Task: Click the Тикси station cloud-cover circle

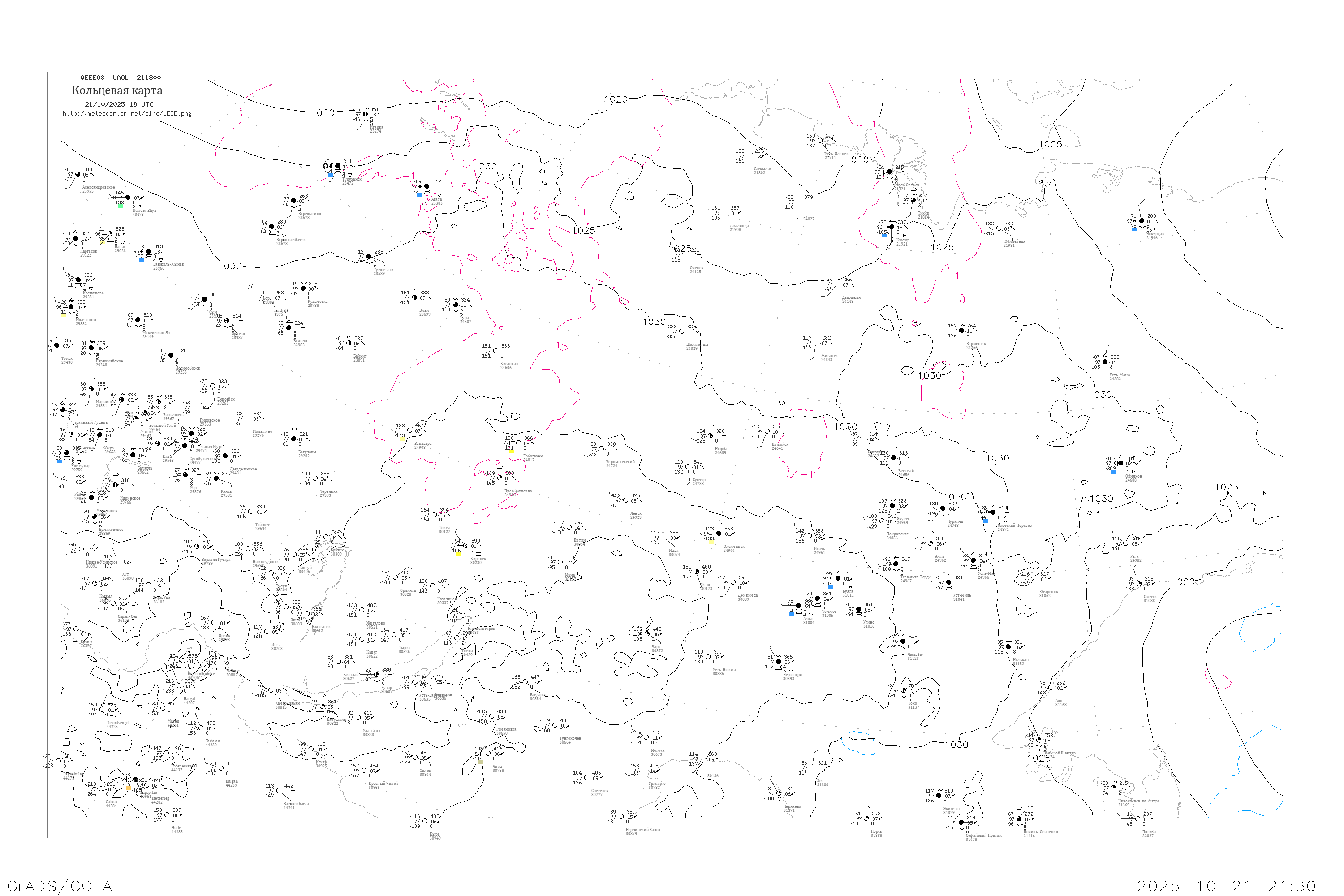Action: [x=913, y=200]
